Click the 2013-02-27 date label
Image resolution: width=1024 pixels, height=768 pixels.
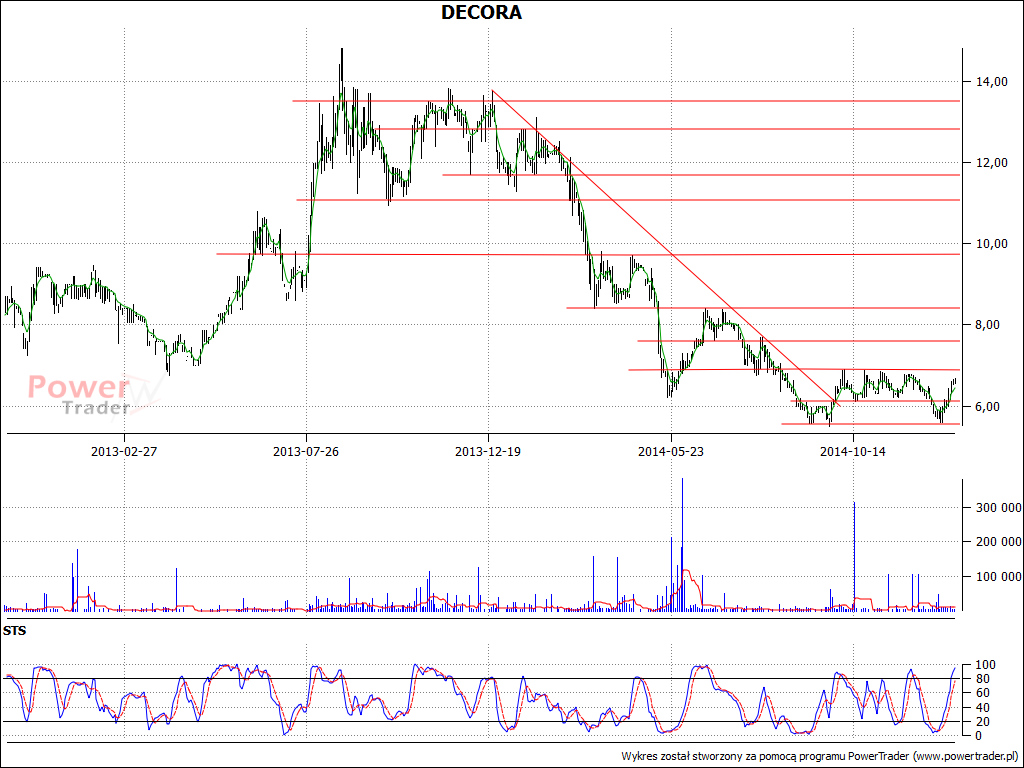click(x=124, y=451)
